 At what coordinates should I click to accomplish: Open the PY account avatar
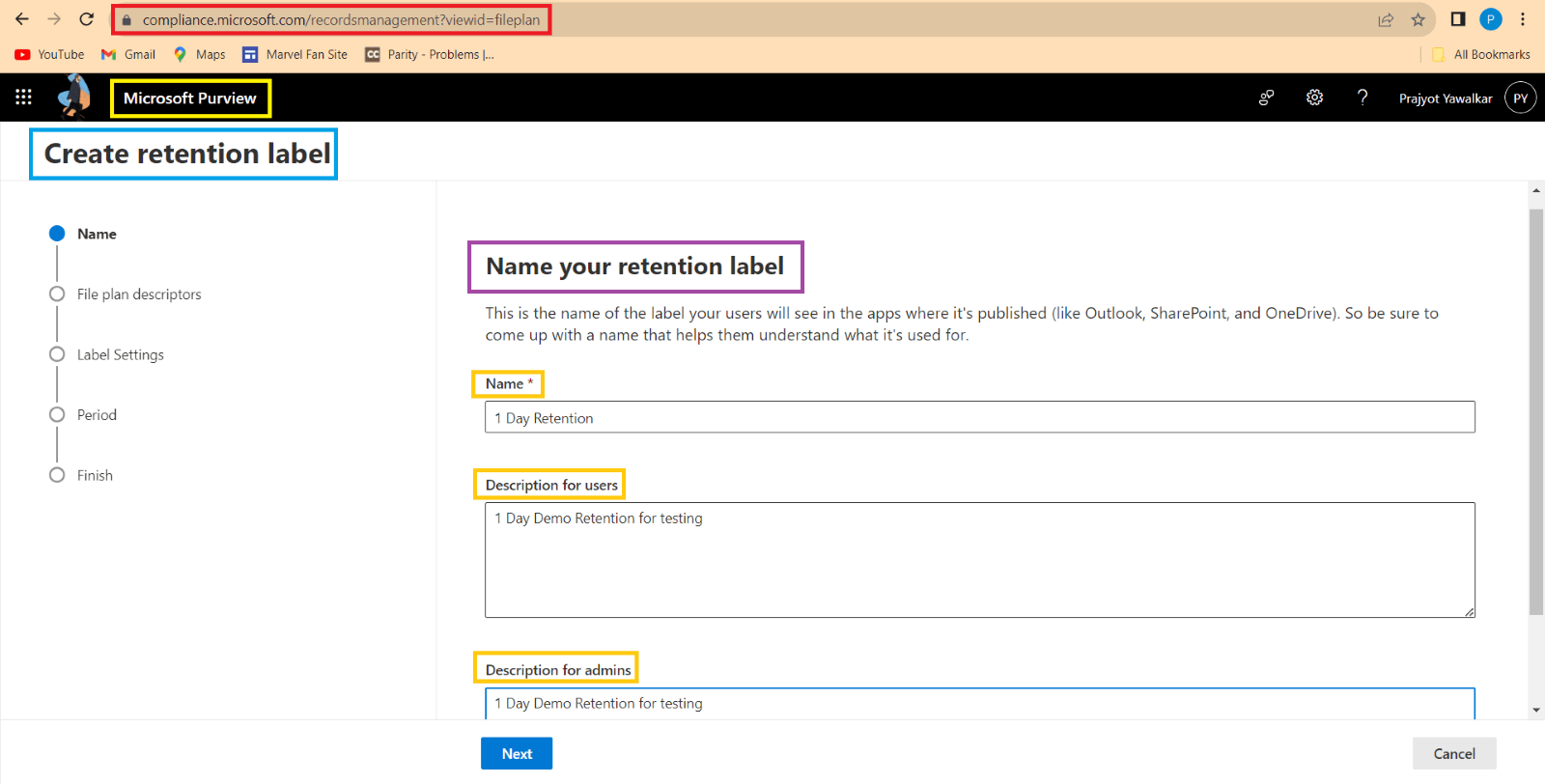pos(1520,98)
